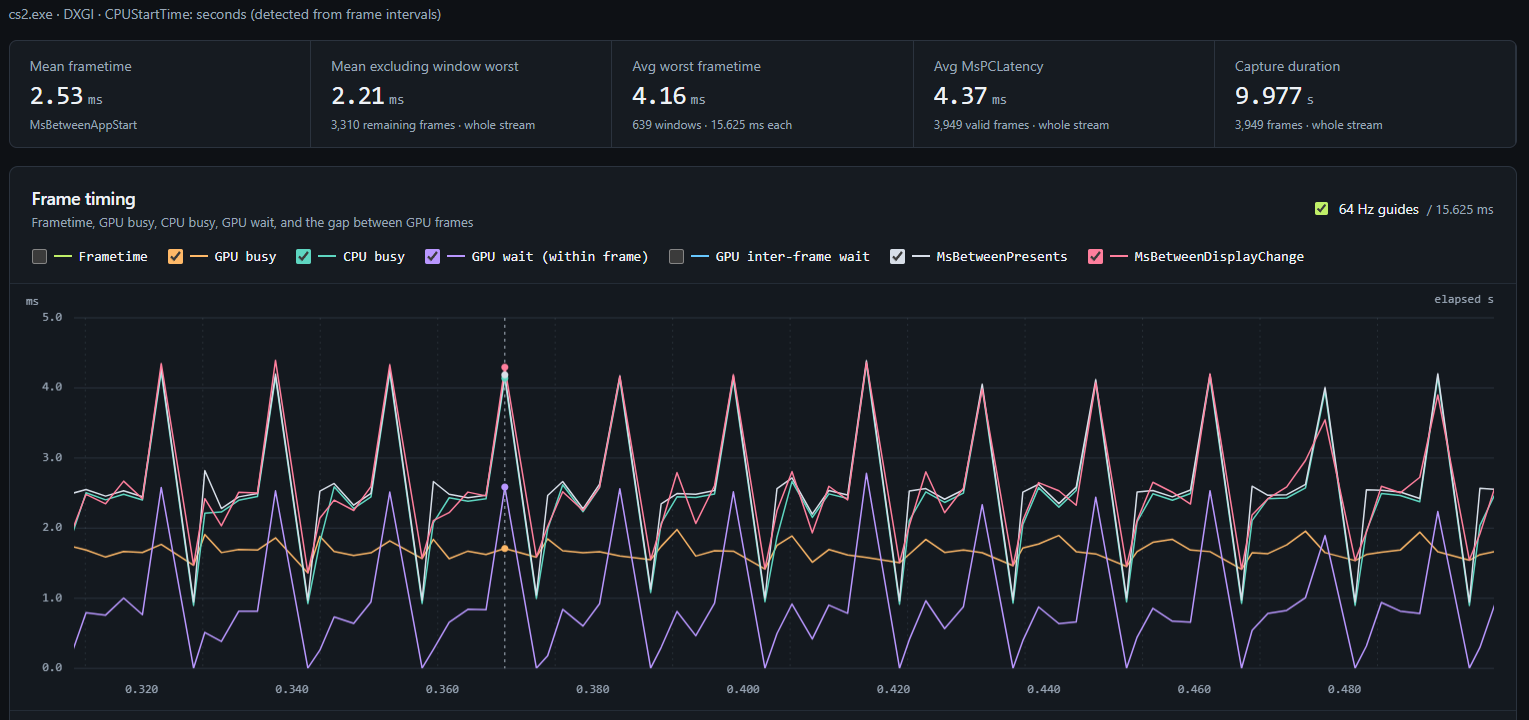Click the "/ 15.625 ms" guide interval text

[1460, 209]
